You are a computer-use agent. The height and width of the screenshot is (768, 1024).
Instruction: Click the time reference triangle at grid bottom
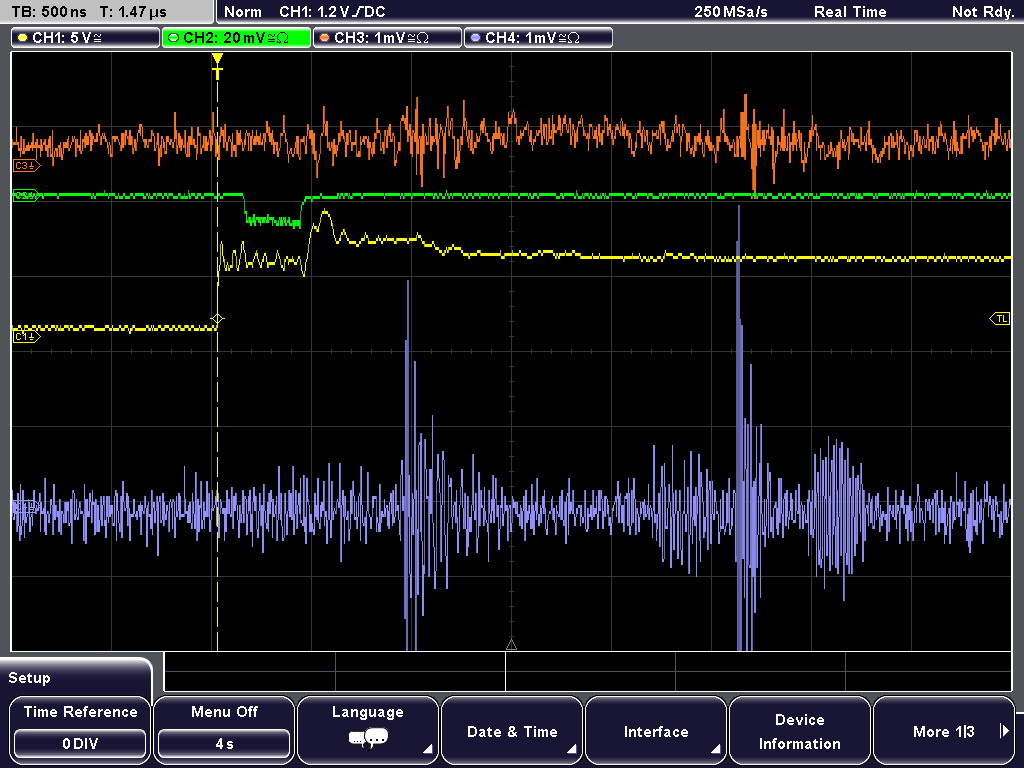(511, 645)
